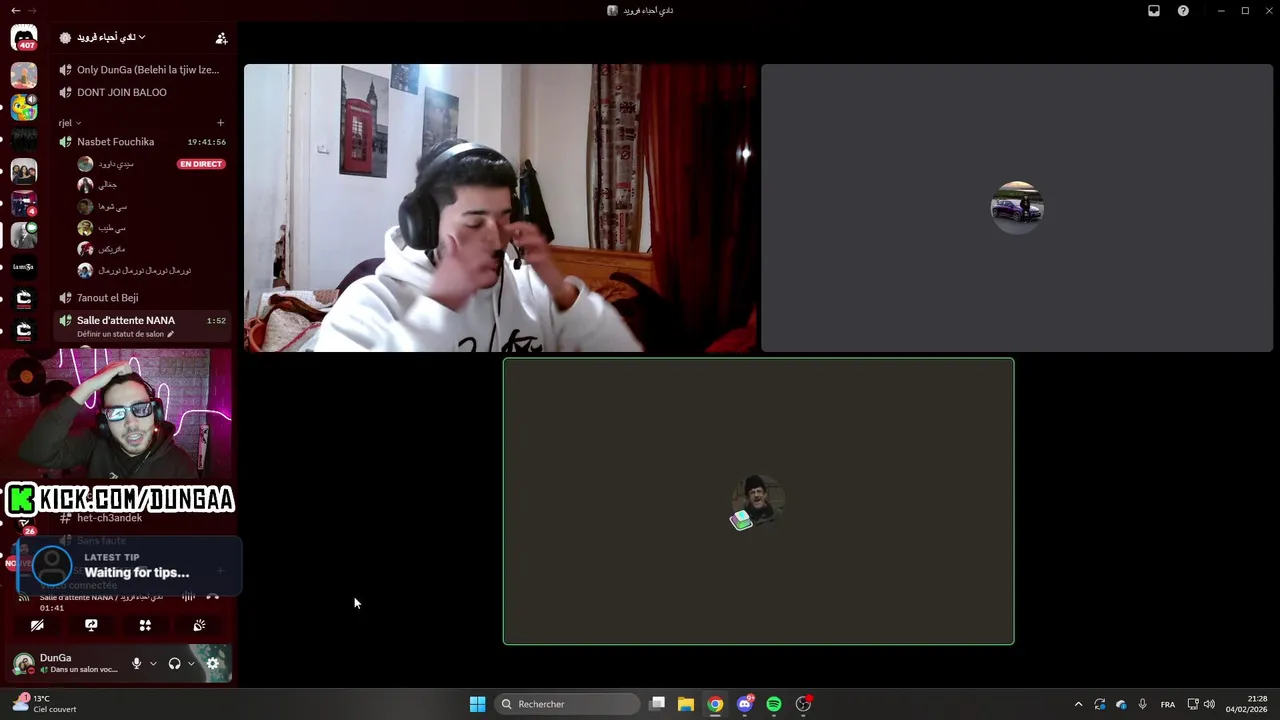Open the lamiGa server icon
1280x720 pixels.
(x=24, y=267)
